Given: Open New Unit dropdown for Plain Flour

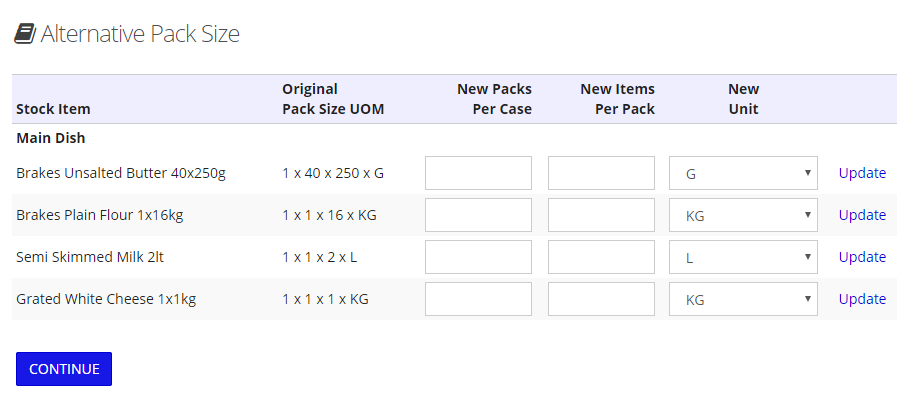Looking at the screenshot, I should point(743,215).
